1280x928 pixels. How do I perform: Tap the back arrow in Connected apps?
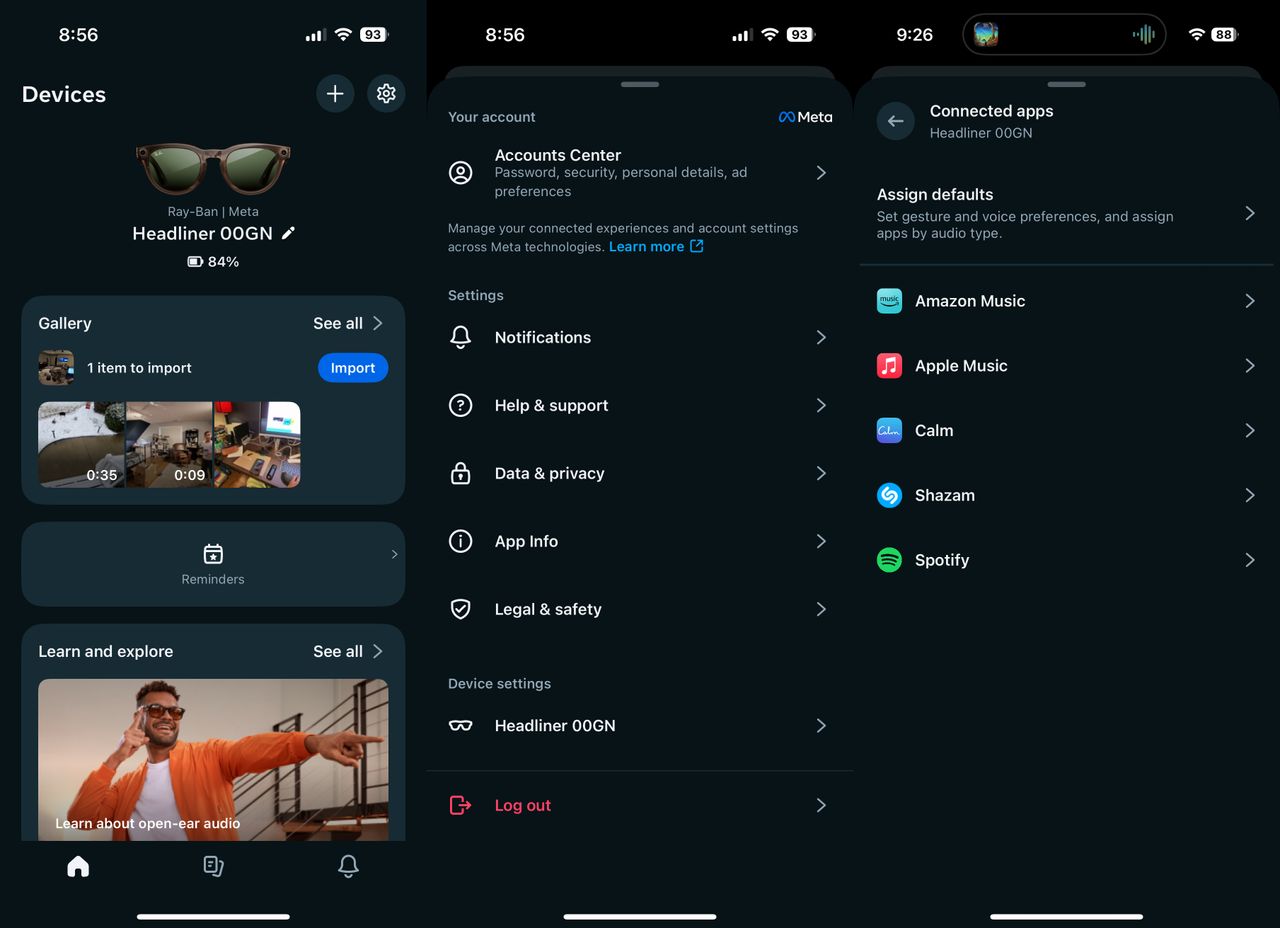[895, 121]
